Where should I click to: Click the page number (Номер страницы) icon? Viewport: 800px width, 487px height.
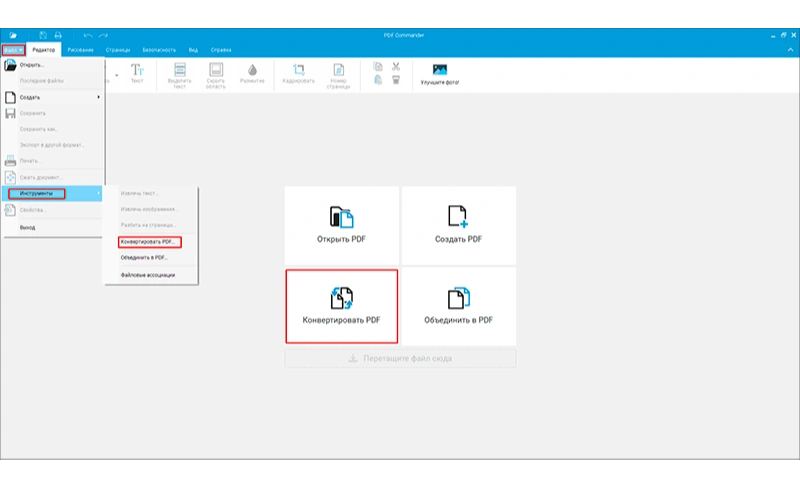(x=338, y=69)
